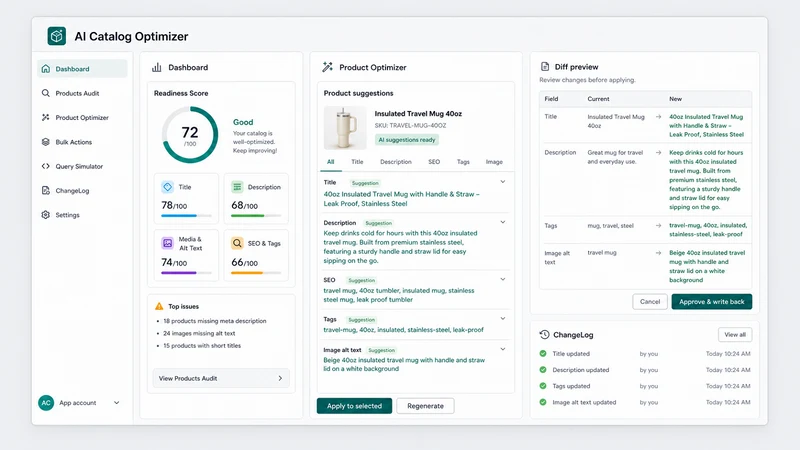This screenshot has width=800, height=450.
Task: Click the Product Optimizer panel wand icon
Action: point(328,67)
